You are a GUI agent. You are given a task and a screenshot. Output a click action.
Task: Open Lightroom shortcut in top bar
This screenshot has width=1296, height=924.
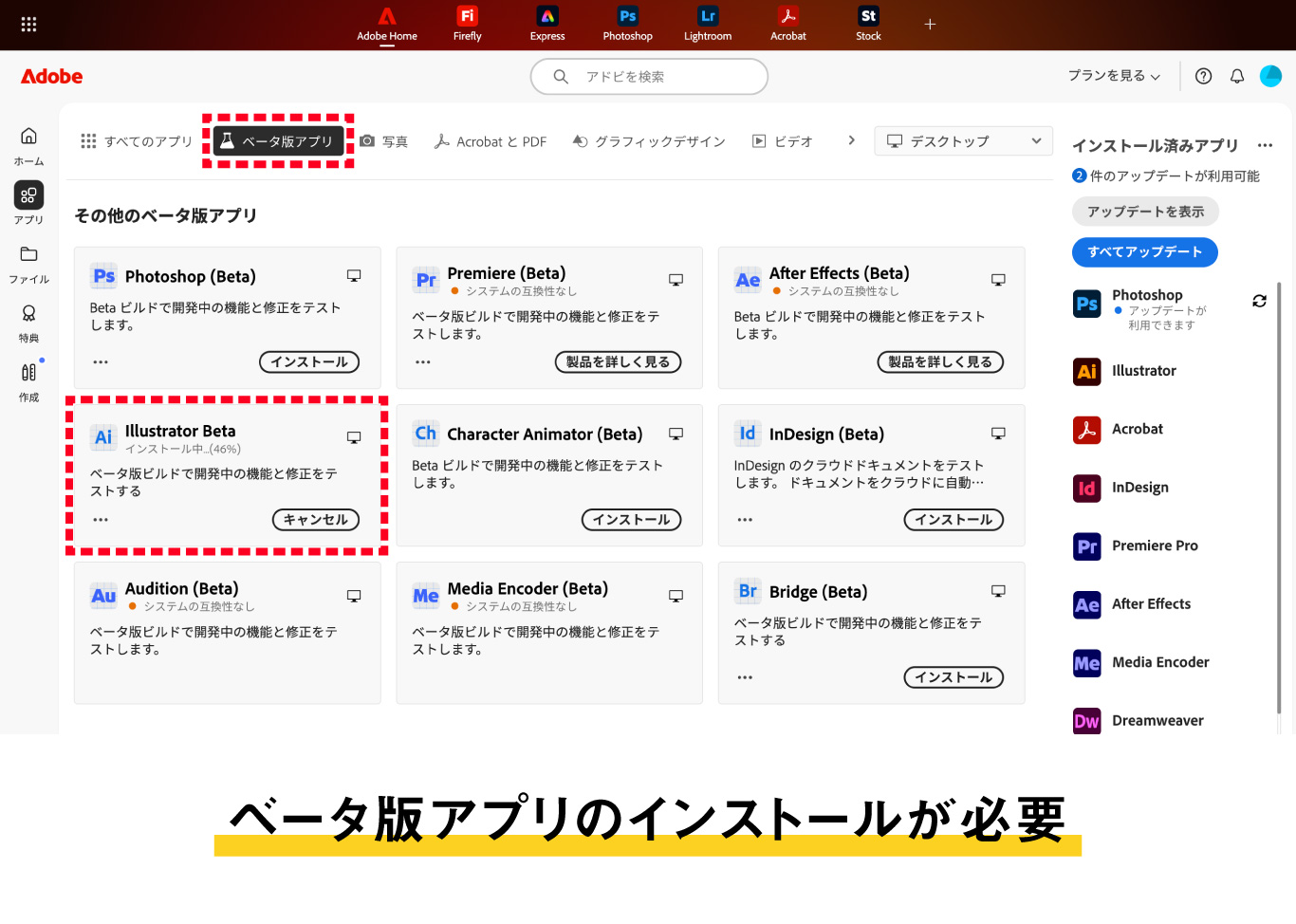click(x=708, y=24)
